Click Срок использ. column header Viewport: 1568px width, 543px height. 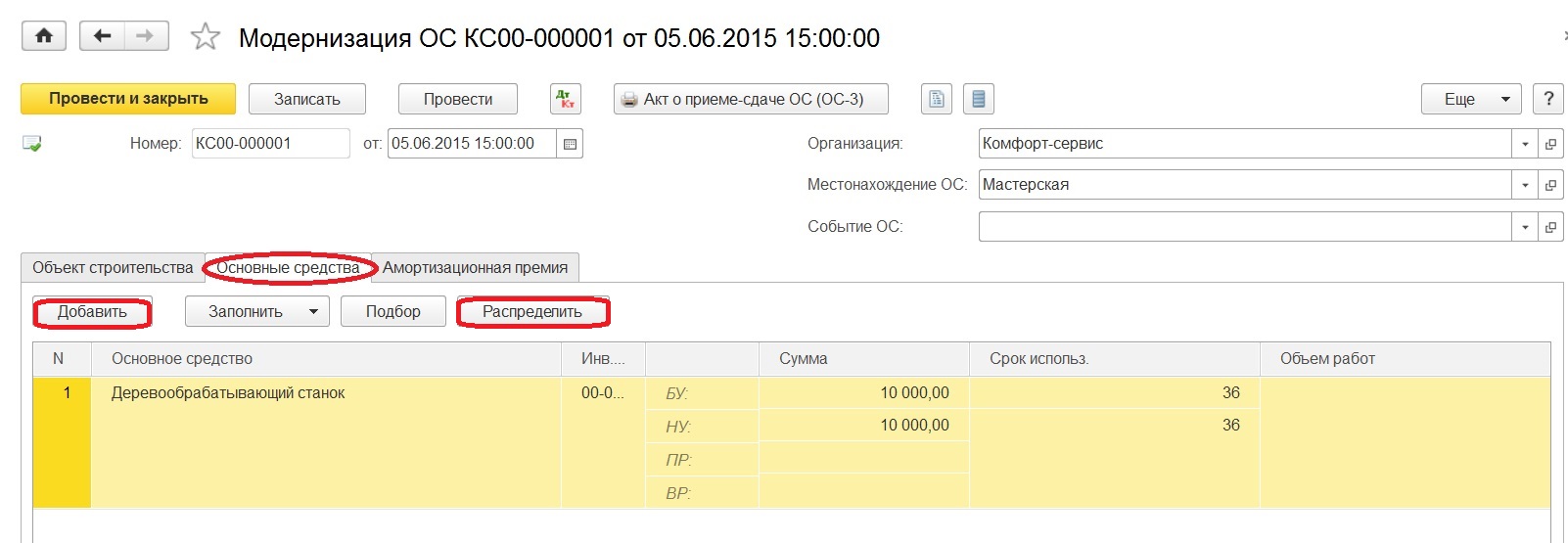coord(1114,359)
